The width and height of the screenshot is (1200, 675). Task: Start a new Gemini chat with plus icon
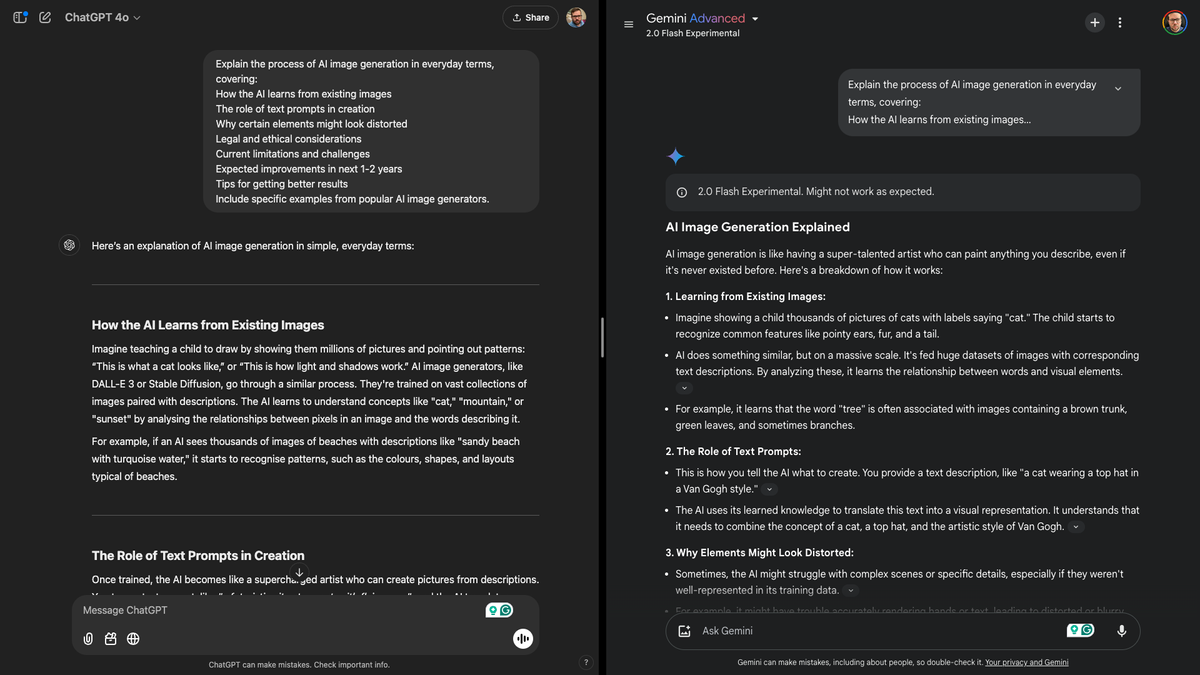point(1094,22)
